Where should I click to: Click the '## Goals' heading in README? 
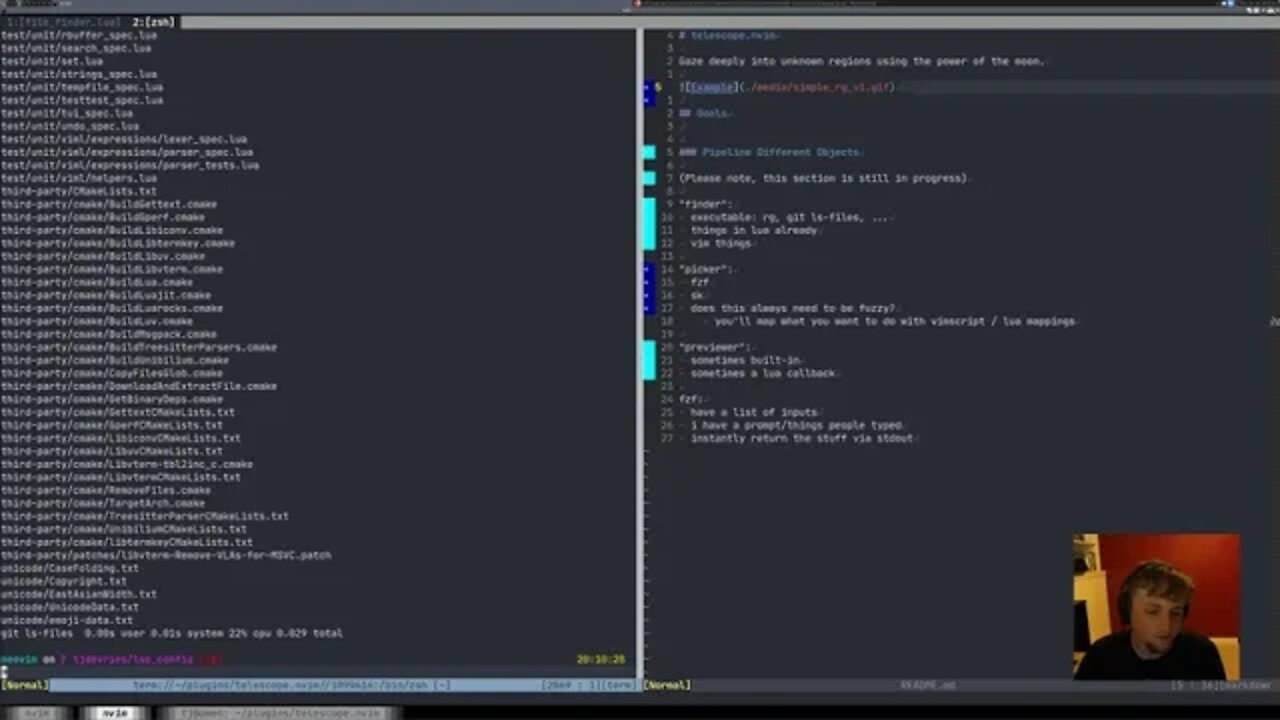704,113
